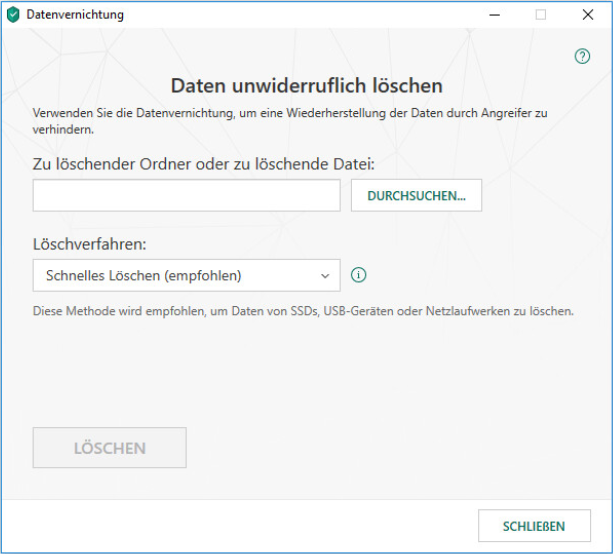The width and height of the screenshot is (613, 554).
Task: Click the Löschverfahren: label
Action: coord(89,243)
